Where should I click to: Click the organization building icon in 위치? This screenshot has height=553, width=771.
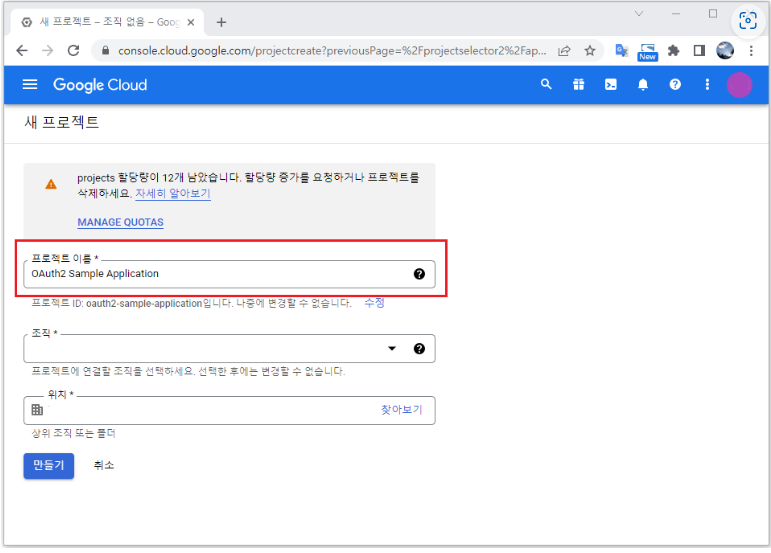point(37,409)
